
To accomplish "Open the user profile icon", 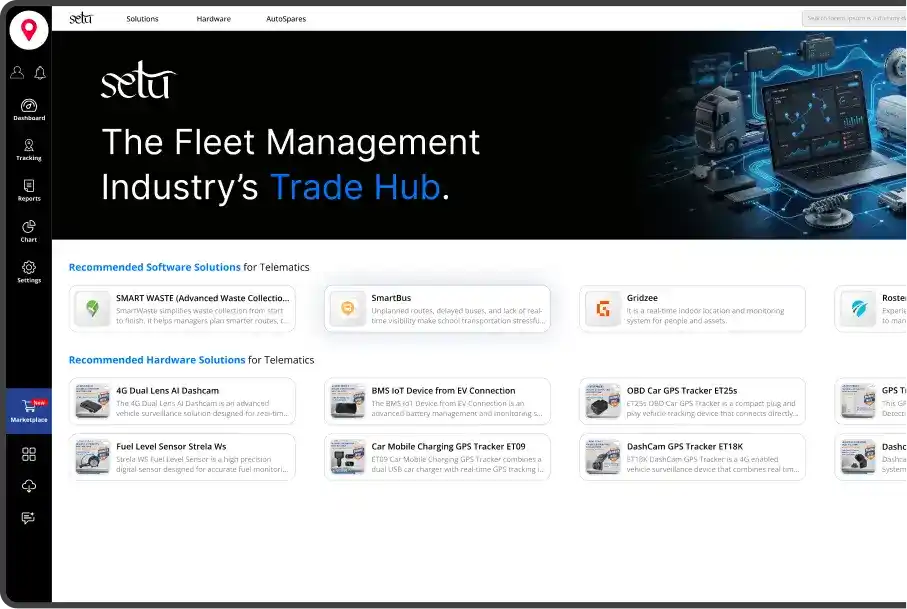I will coord(17,73).
